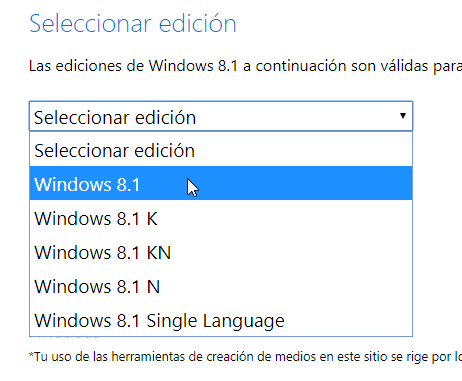Click the blue 'Seleccionar edición' page heading

(x=133, y=23)
